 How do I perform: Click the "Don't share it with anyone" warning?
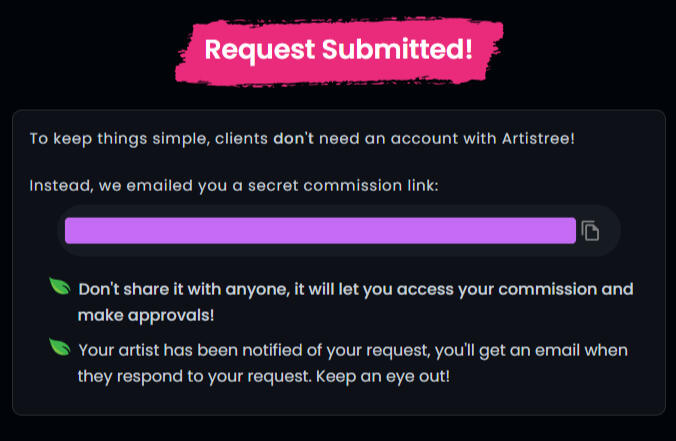point(182,290)
